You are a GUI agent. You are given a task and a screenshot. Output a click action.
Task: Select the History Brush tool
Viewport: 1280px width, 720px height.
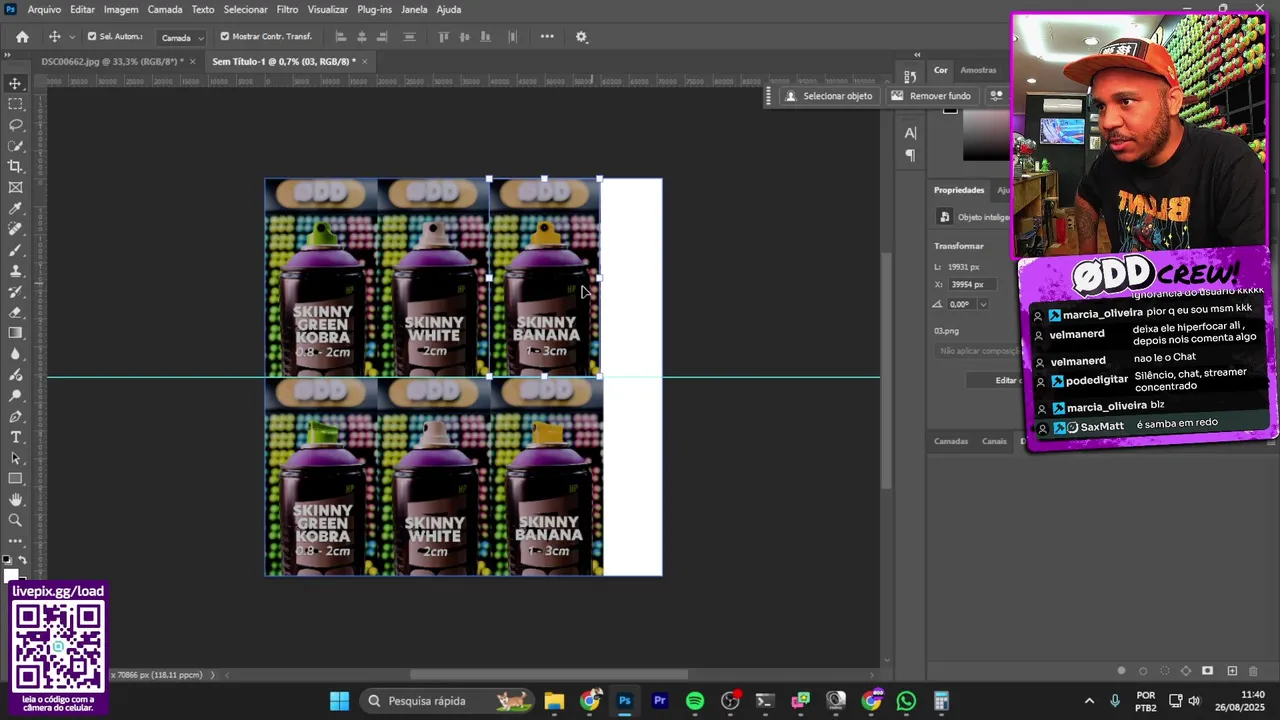[x=15, y=291]
